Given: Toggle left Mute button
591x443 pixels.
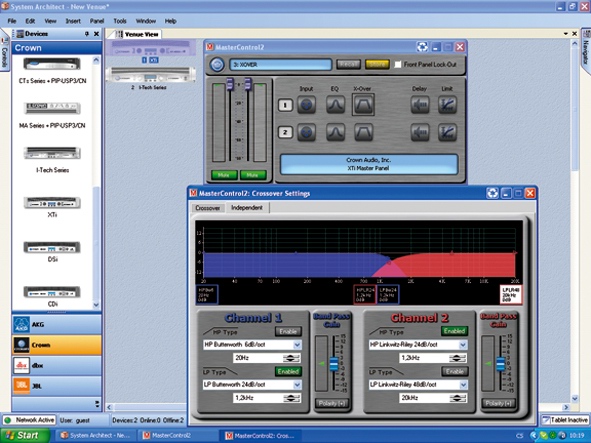Looking at the screenshot, I should point(224,175).
